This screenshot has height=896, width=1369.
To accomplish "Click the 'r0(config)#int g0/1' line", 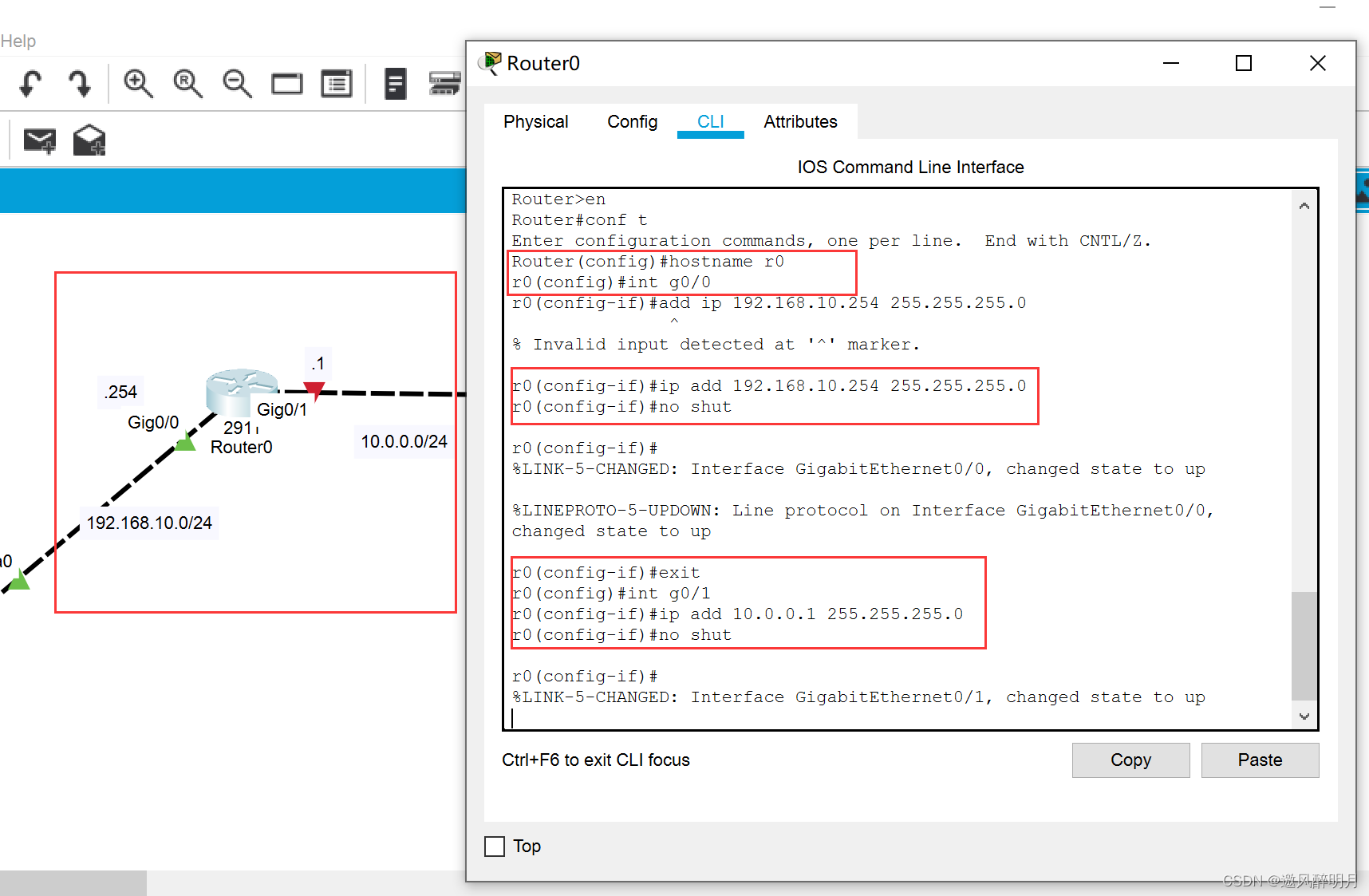I will tap(611, 594).
